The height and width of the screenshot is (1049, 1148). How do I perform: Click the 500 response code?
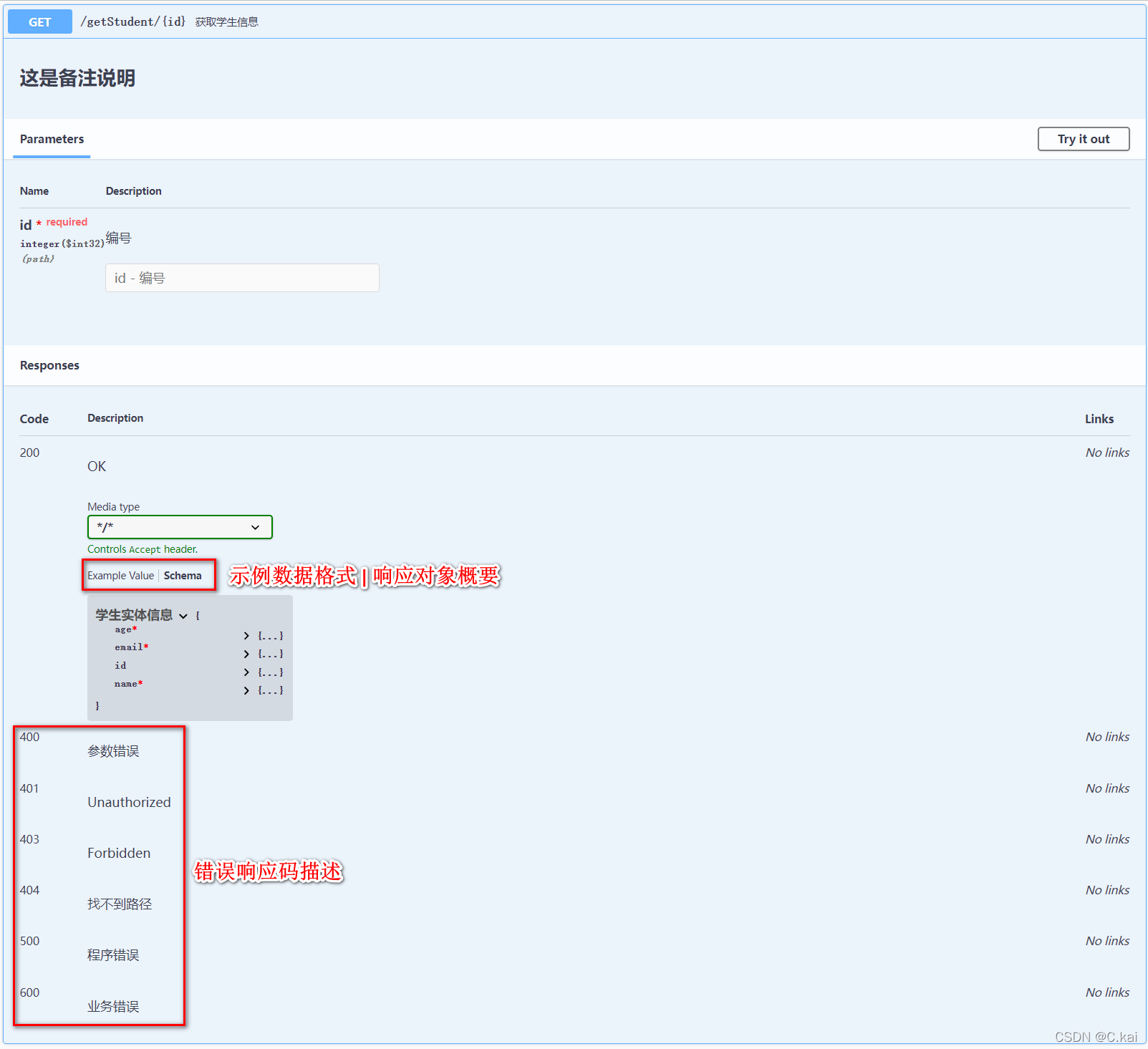pyautogui.click(x=29, y=941)
